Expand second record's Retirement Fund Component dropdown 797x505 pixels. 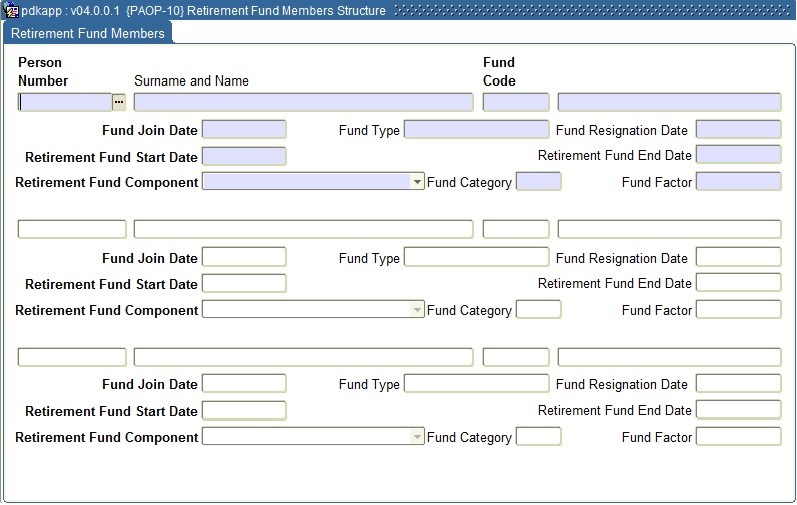(417, 310)
